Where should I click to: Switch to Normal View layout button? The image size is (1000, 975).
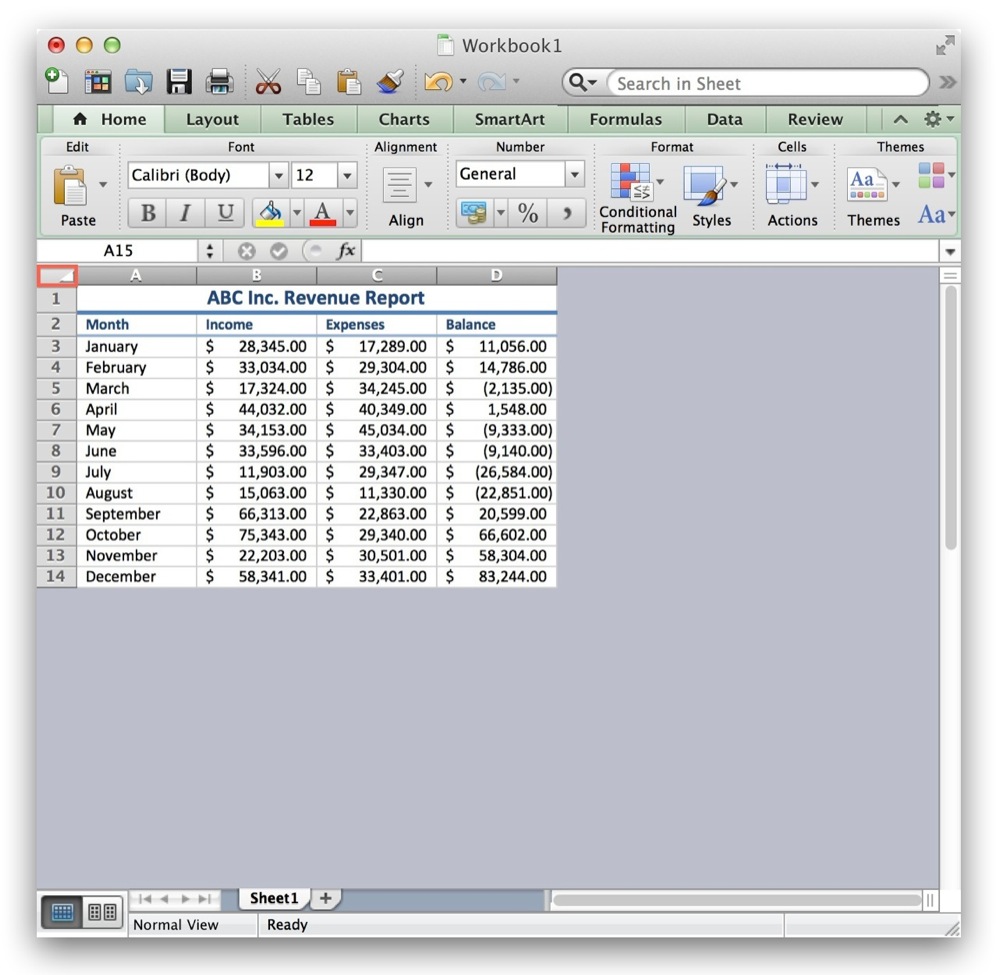tap(62, 912)
